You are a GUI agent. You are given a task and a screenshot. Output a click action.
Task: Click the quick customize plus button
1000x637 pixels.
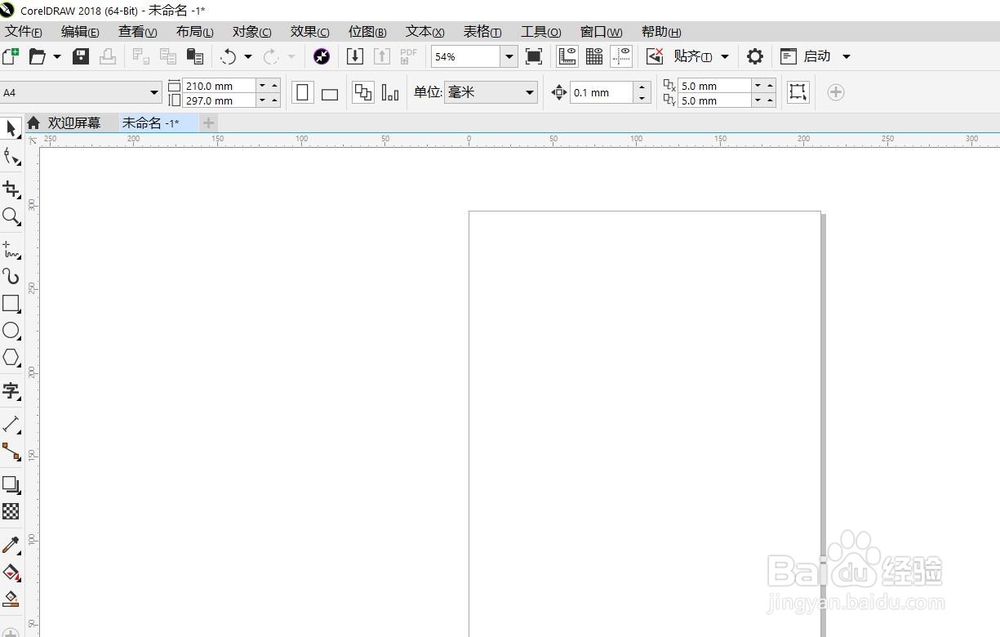[835, 92]
